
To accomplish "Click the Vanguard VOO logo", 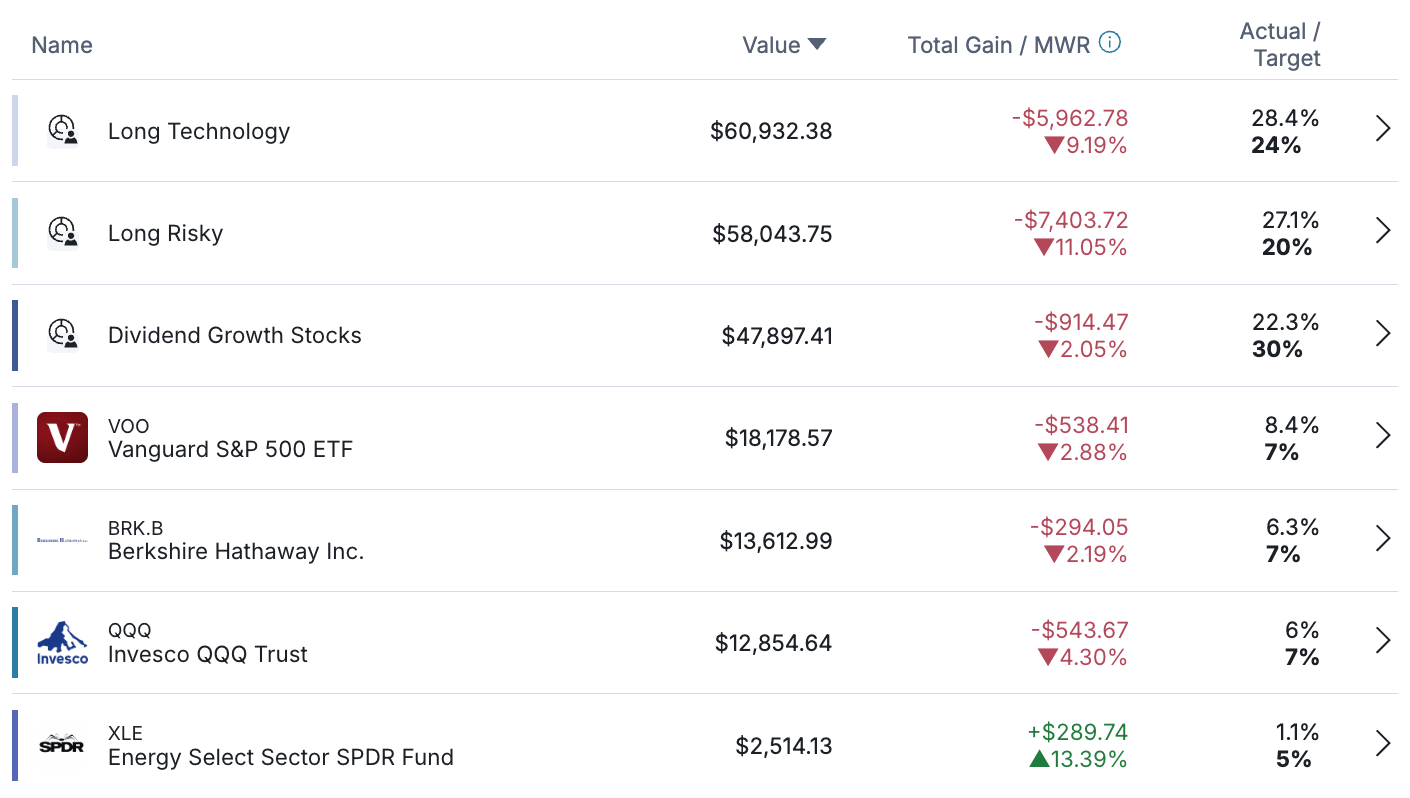I will tap(63, 438).
